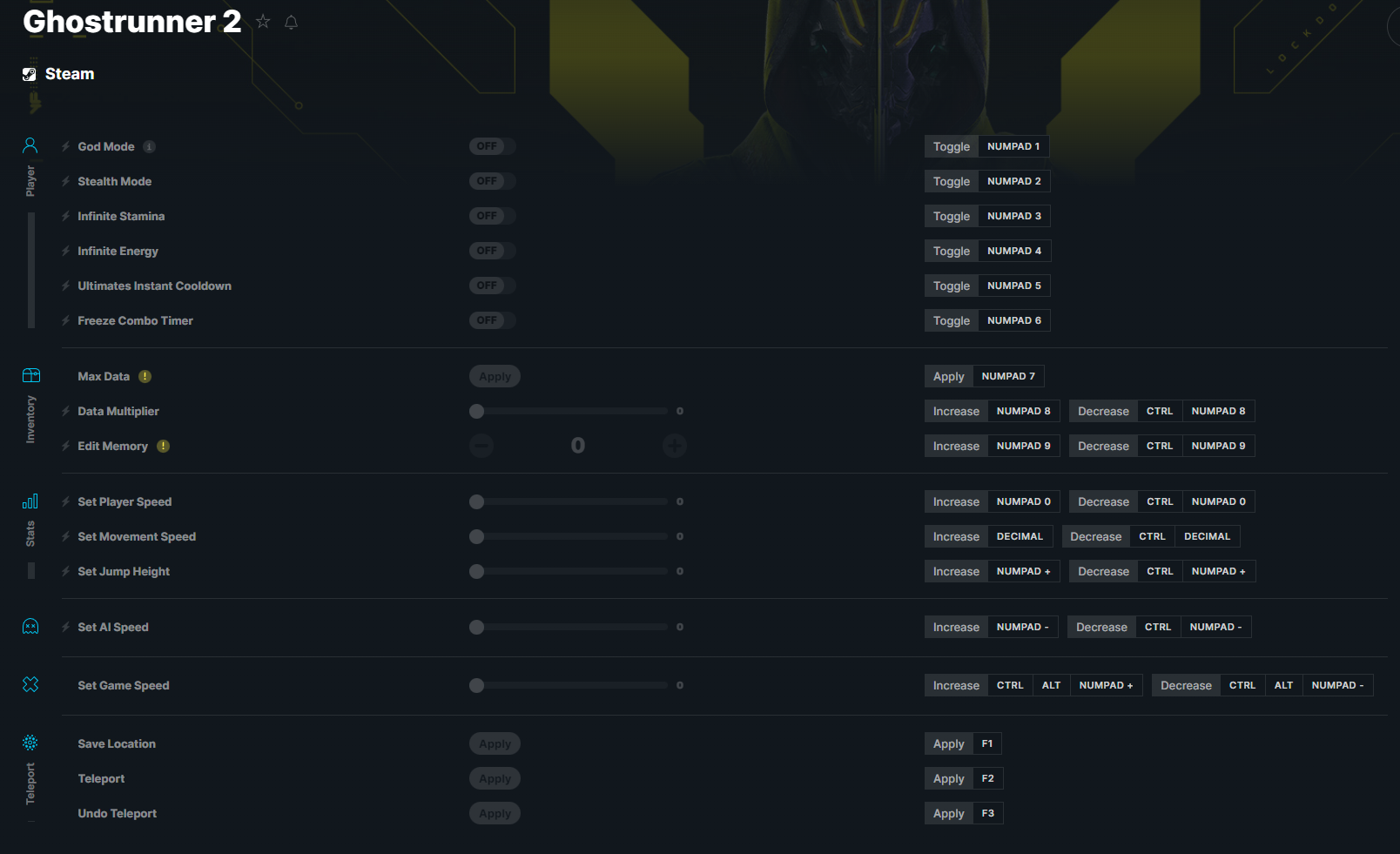The width and height of the screenshot is (1400, 854).
Task: Open the Inventory category icon
Action: pos(30,375)
